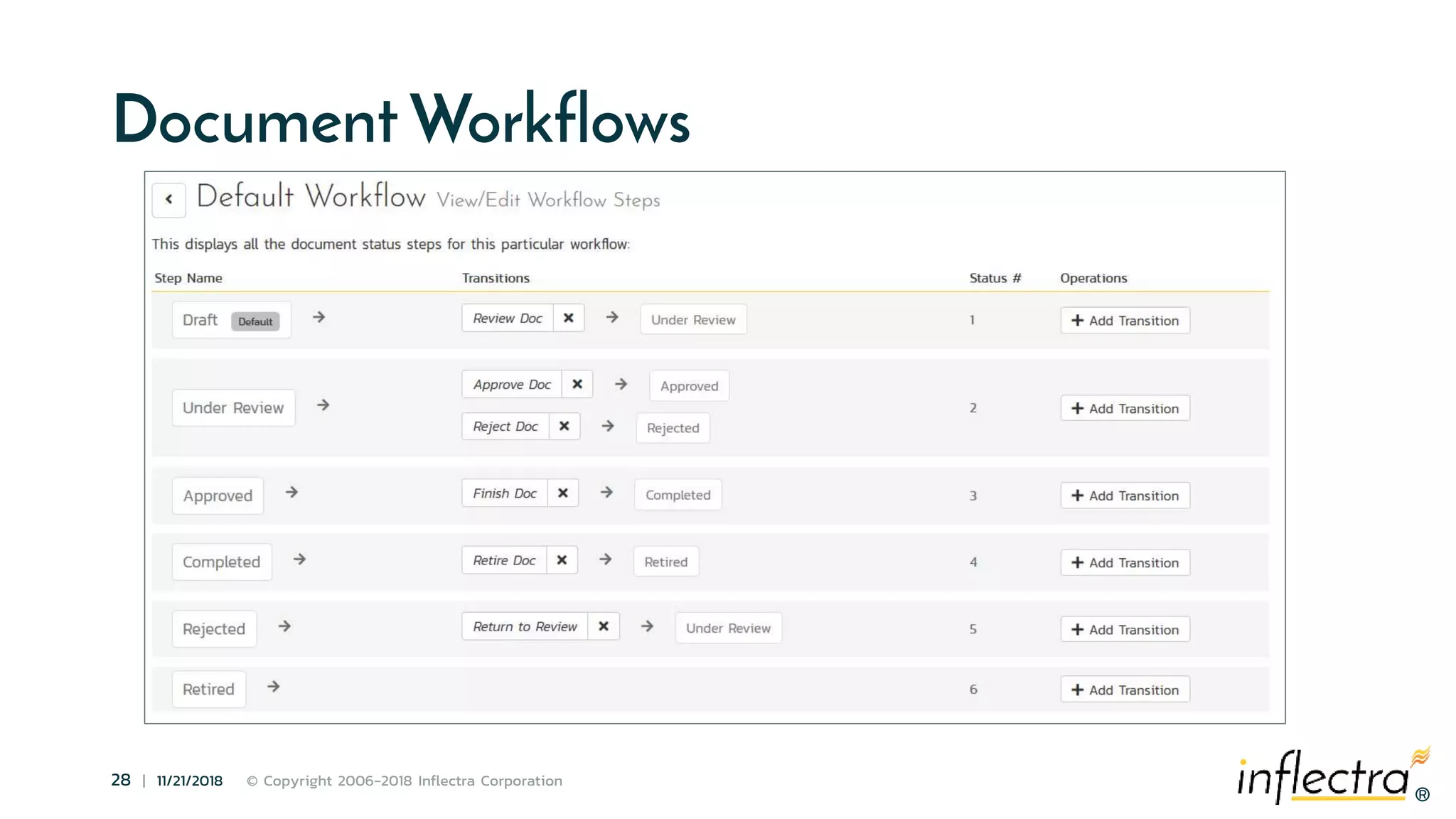
Task: Add Transition for Under Review step
Action: pos(1125,408)
